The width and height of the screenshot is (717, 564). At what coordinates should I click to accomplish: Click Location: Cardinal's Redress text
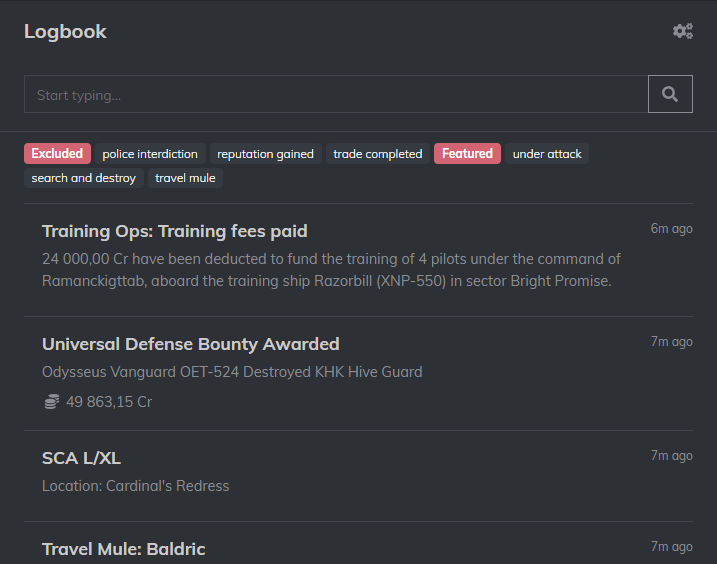(x=135, y=486)
